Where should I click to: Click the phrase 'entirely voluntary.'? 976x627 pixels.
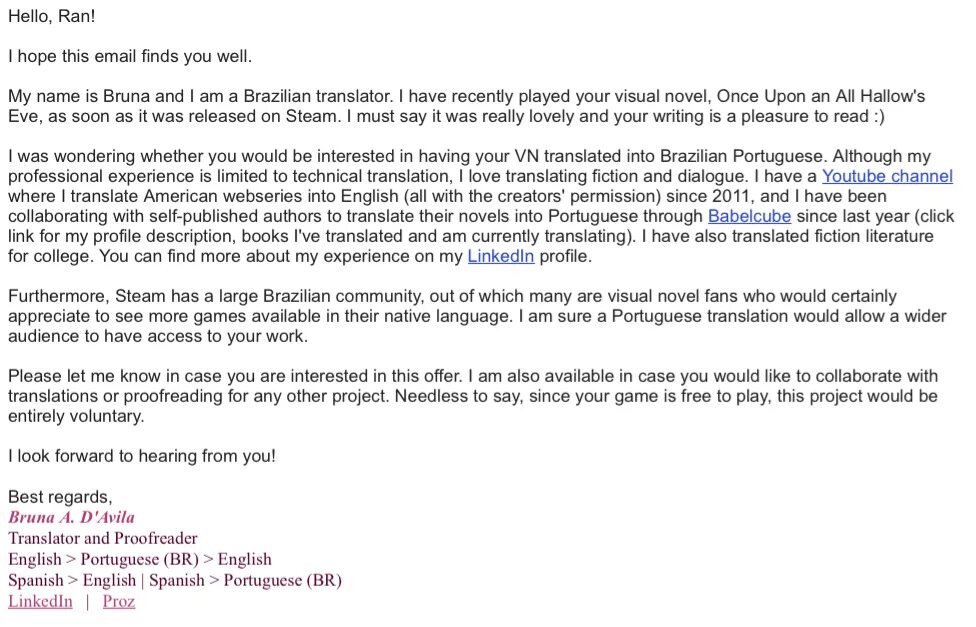coord(76,416)
